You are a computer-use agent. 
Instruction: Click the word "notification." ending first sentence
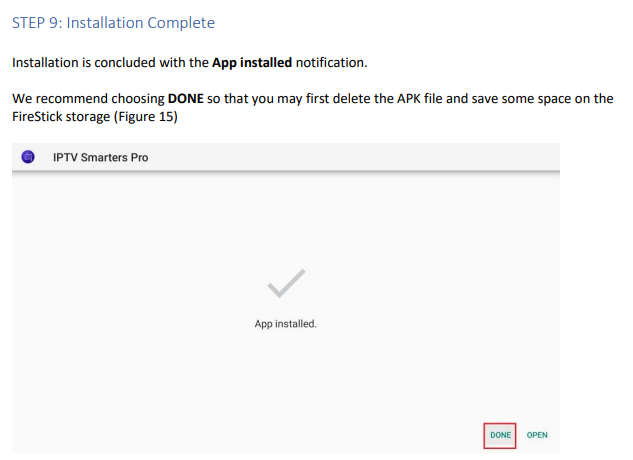pos(331,63)
